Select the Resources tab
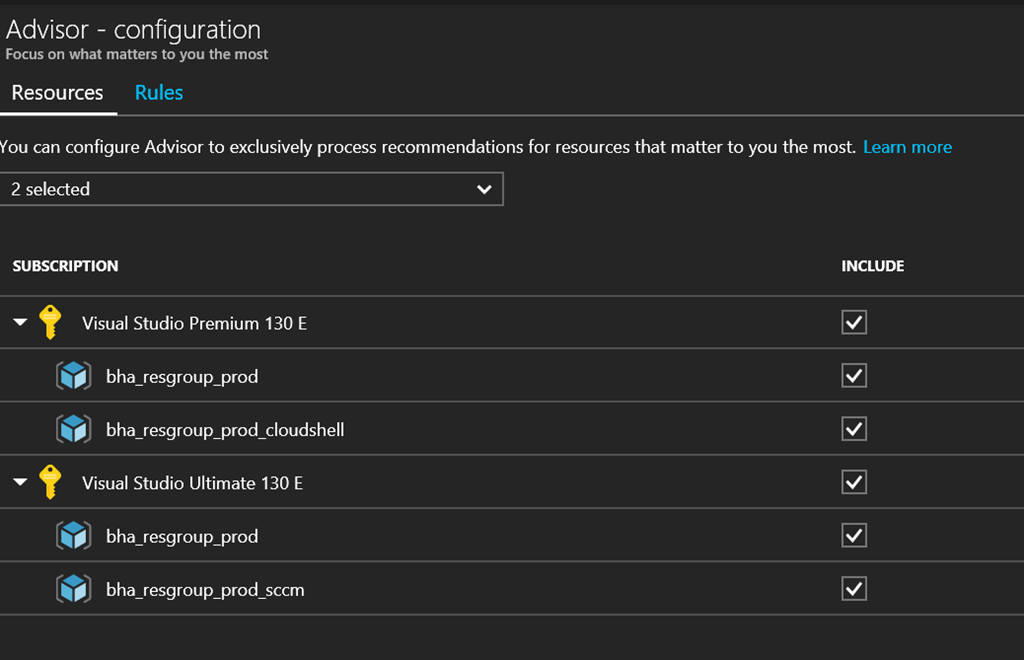 click(57, 93)
